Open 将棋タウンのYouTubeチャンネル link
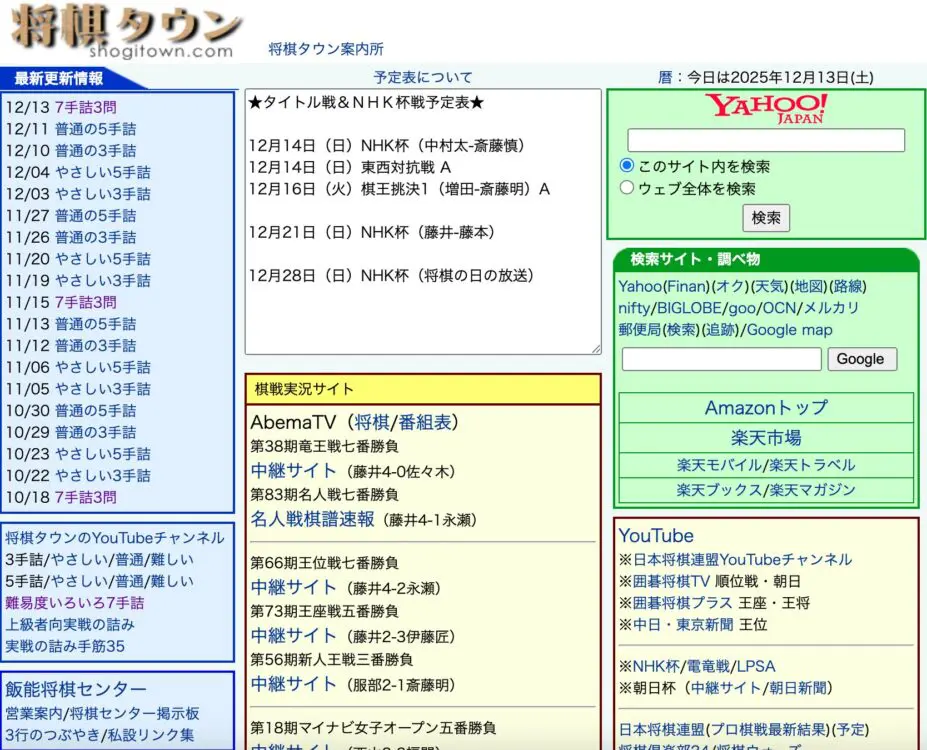This screenshot has width=927, height=750. 115,538
